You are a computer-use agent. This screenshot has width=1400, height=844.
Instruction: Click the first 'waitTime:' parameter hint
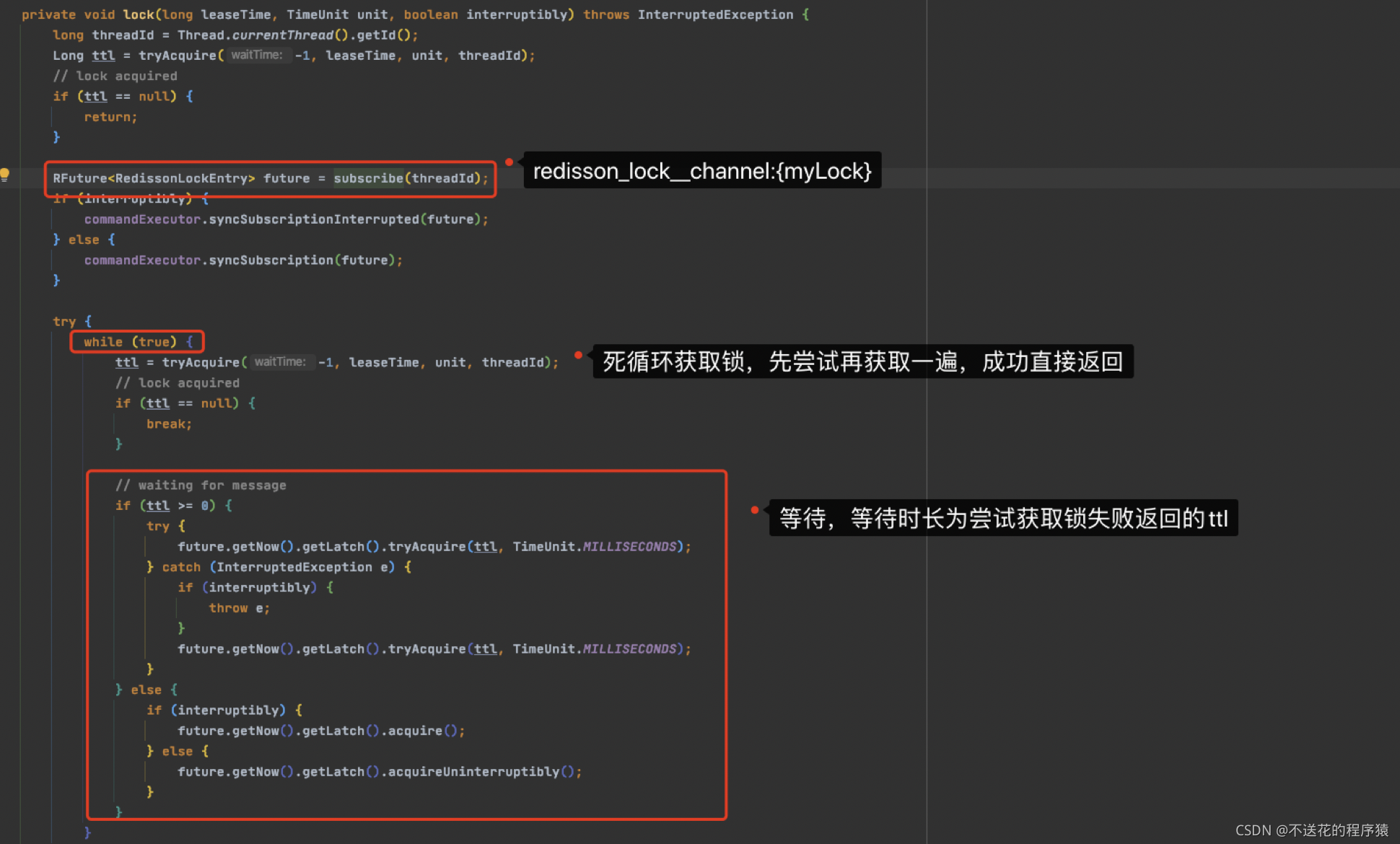click(257, 55)
